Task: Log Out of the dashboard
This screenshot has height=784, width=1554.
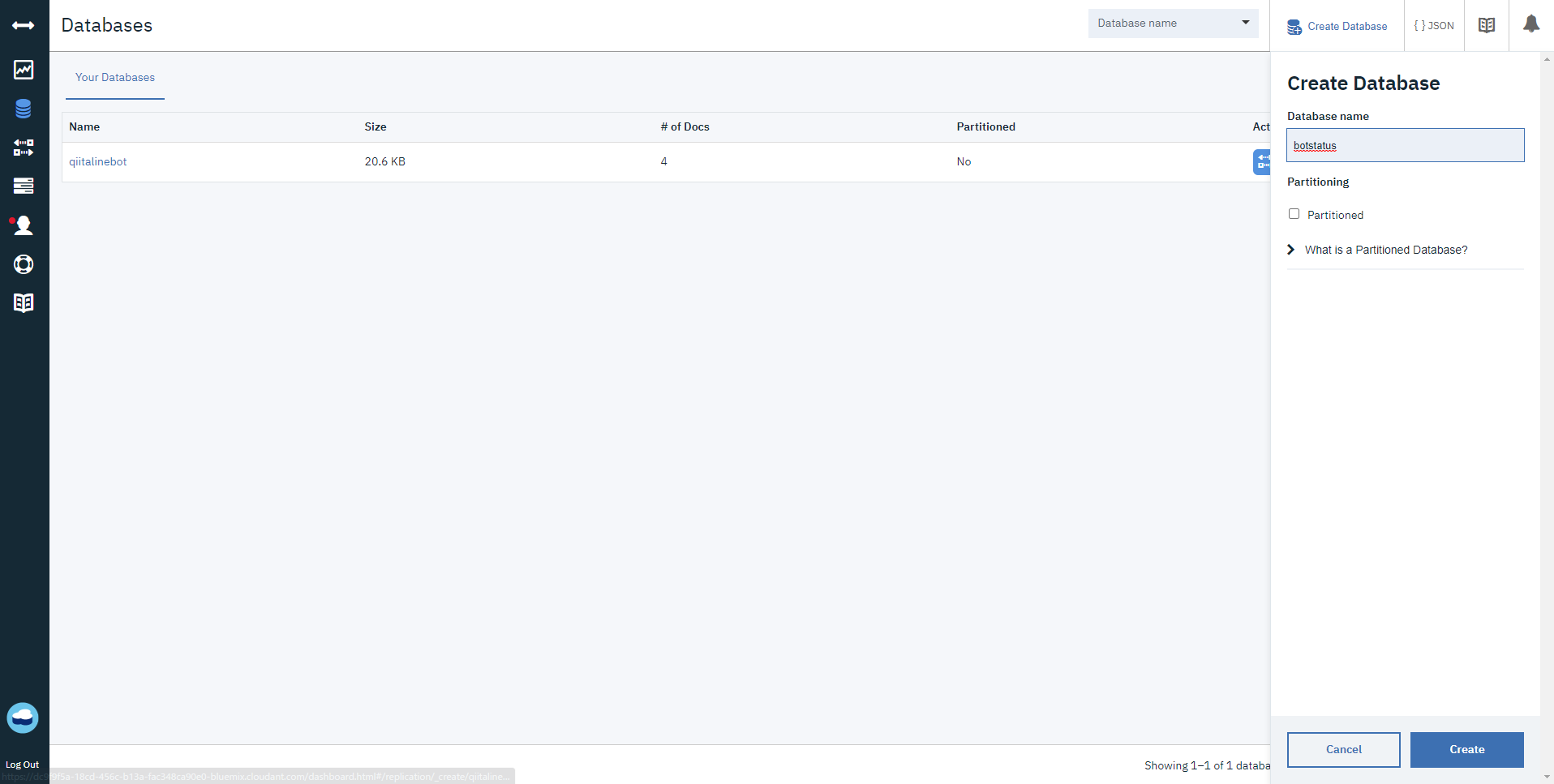Action: 22,765
